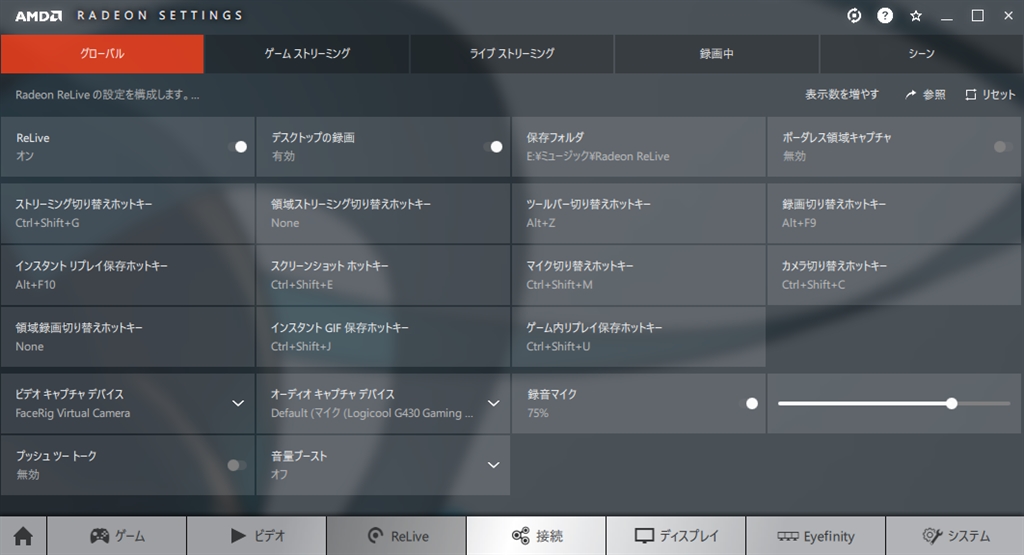Image resolution: width=1024 pixels, height=555 pixels.
Task: Adjust the 録音マイク volume slider
Action: point(894,404)
